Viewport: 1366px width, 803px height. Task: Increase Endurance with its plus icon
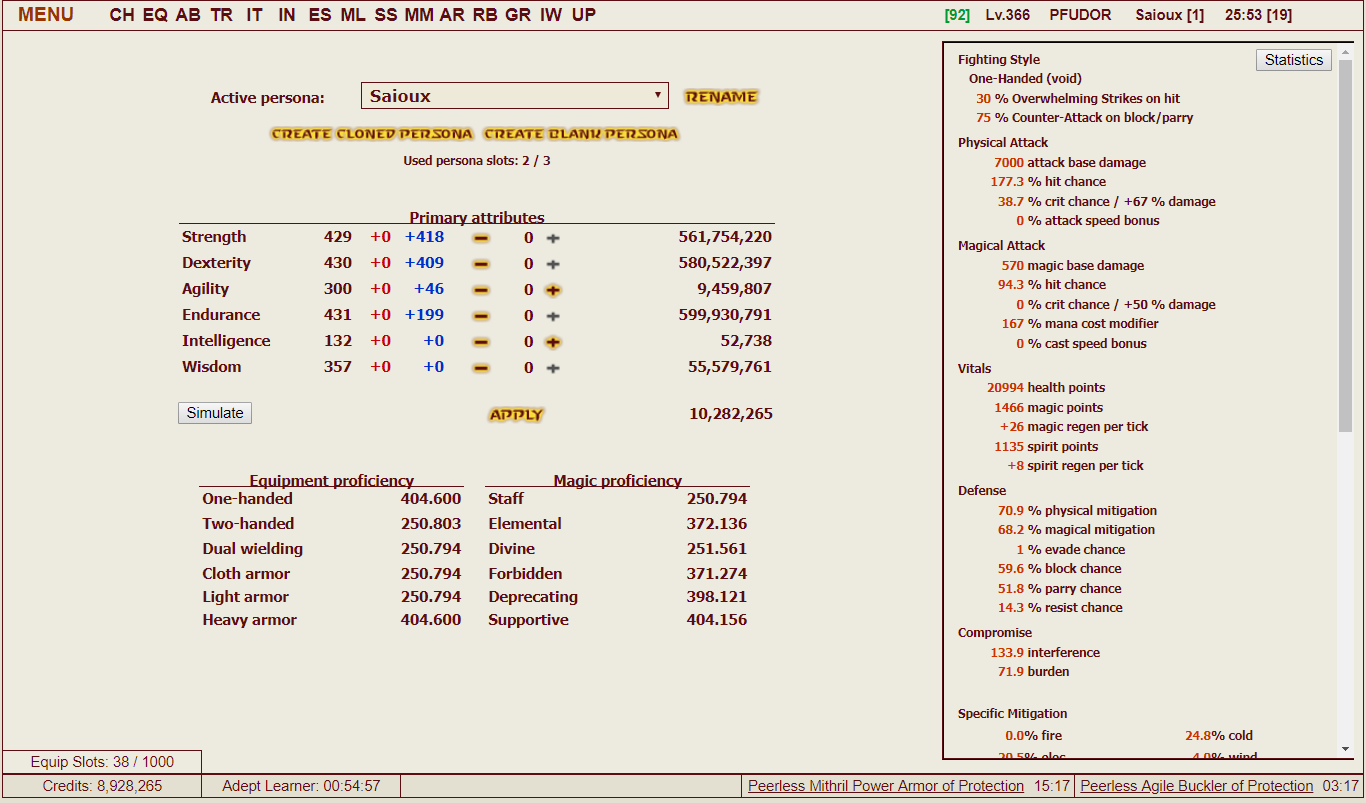tap(553, 316)
